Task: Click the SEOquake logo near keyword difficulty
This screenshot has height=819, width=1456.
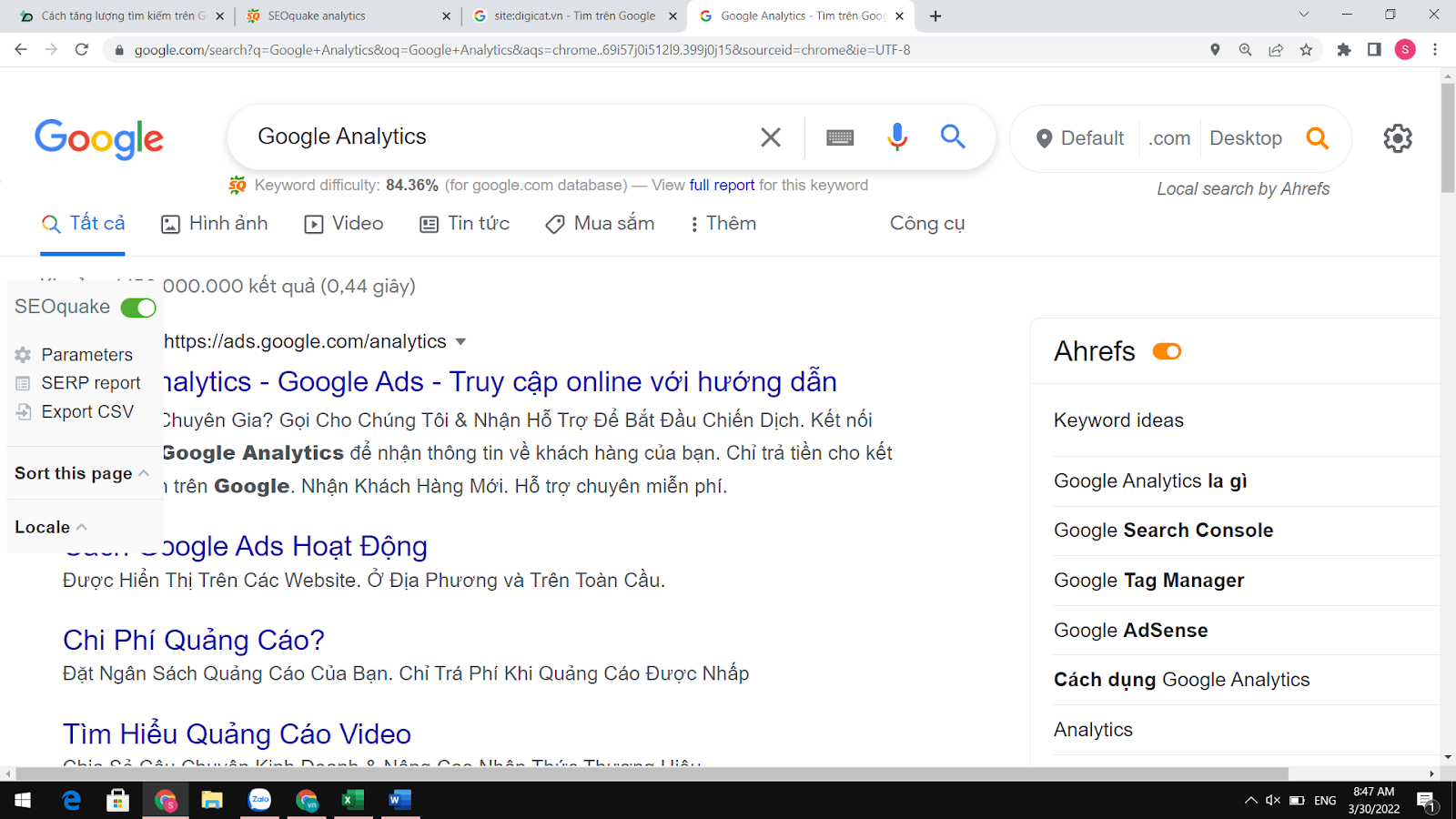Action: click(238, 186)
